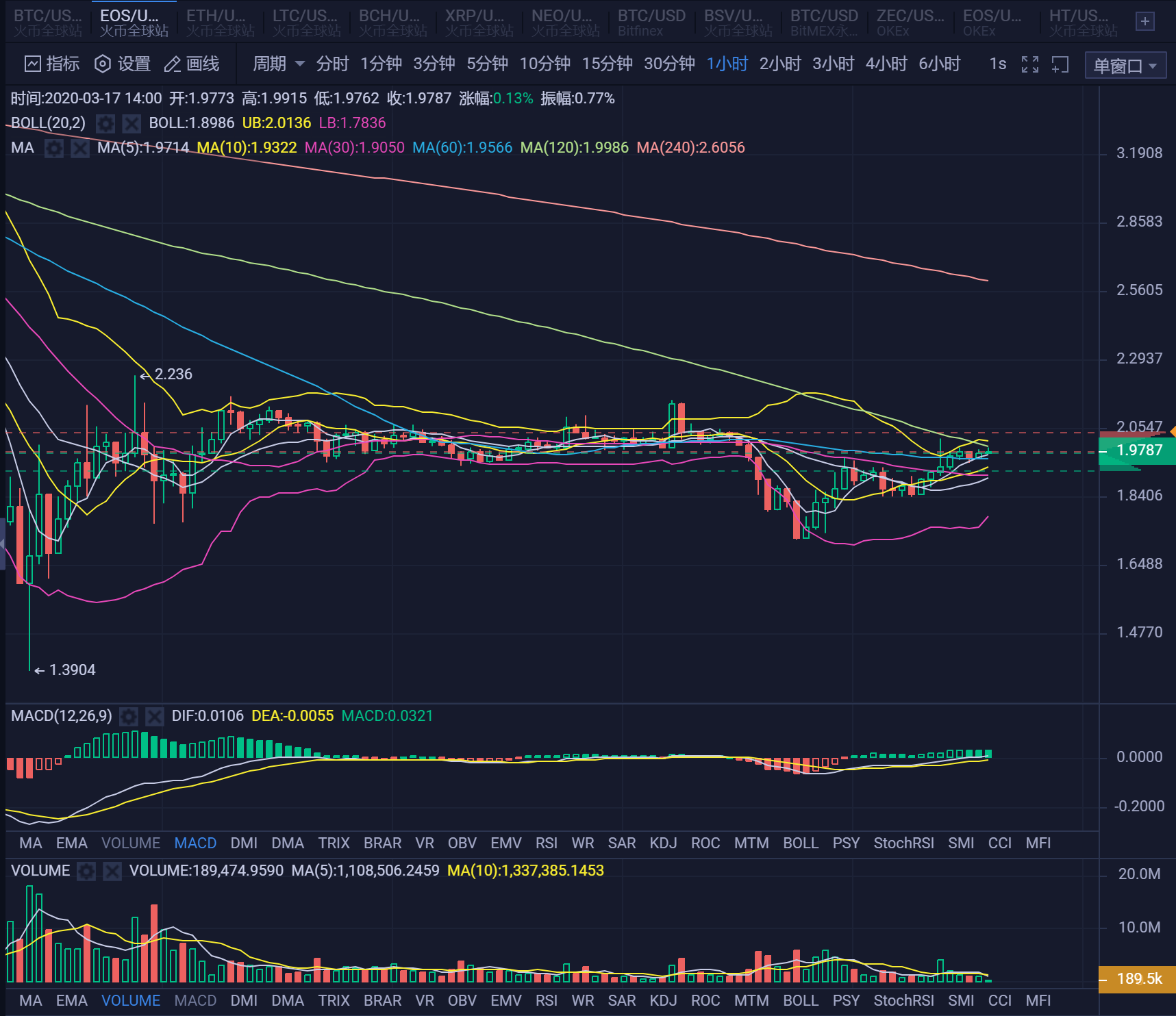Select the 1分钟 interval
The image size is (1176, 1016).
[x=381, y=64]
